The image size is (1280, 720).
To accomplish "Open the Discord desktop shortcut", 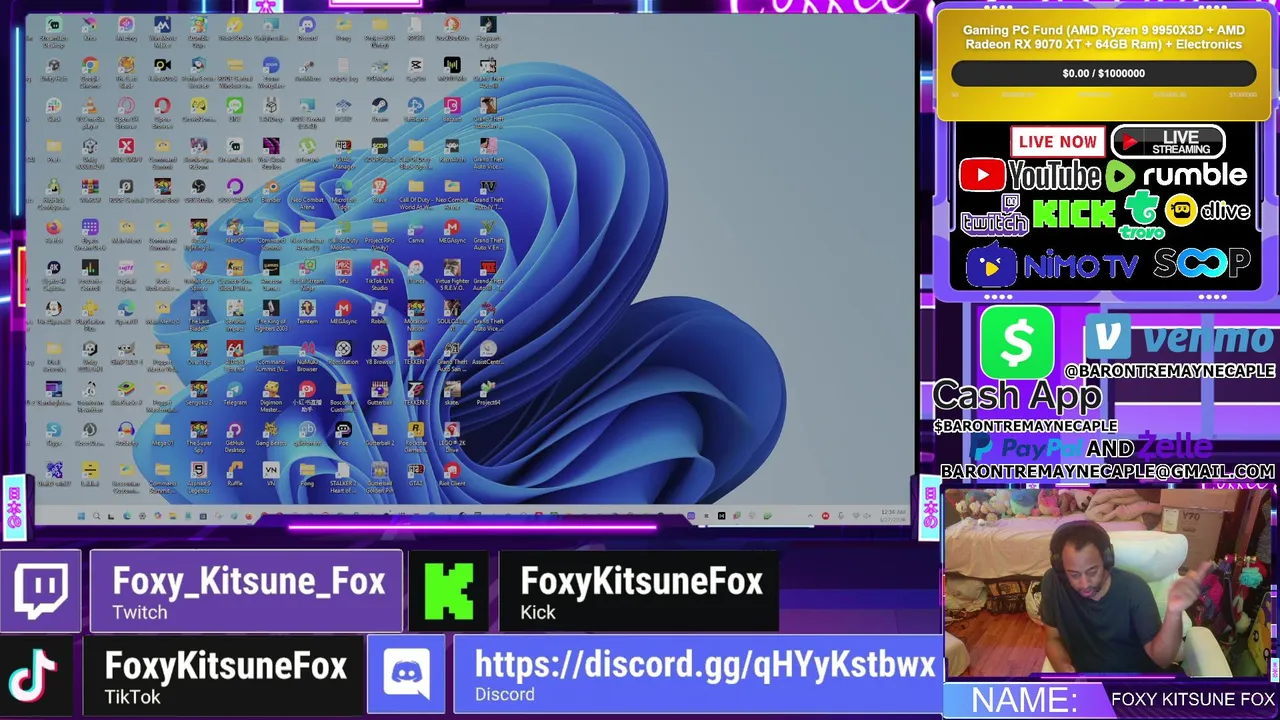I will click(x=307, y=24).
